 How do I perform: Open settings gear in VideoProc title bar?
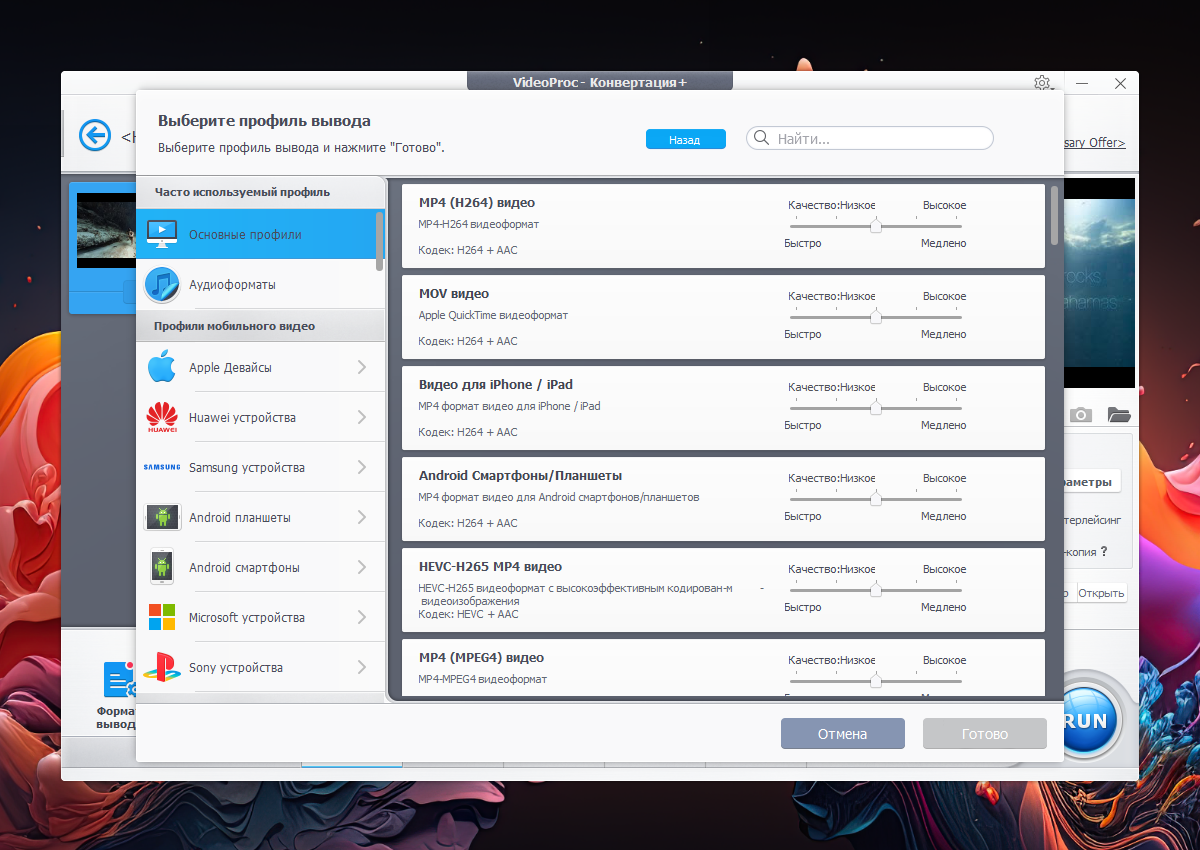point(1042,83)
